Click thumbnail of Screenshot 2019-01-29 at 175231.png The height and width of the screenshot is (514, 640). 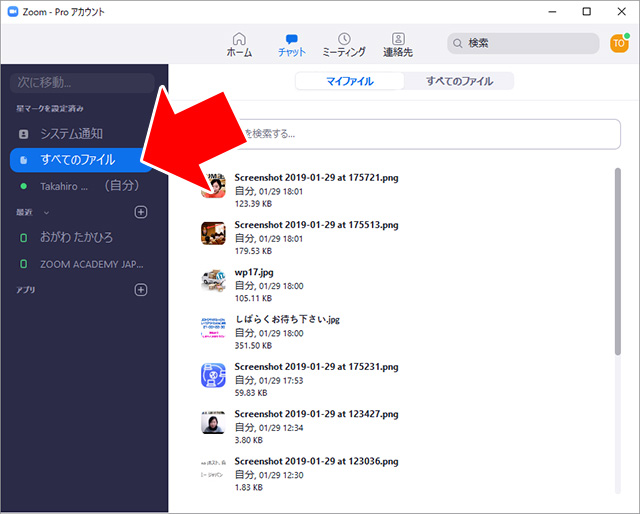tap(214, 376)
